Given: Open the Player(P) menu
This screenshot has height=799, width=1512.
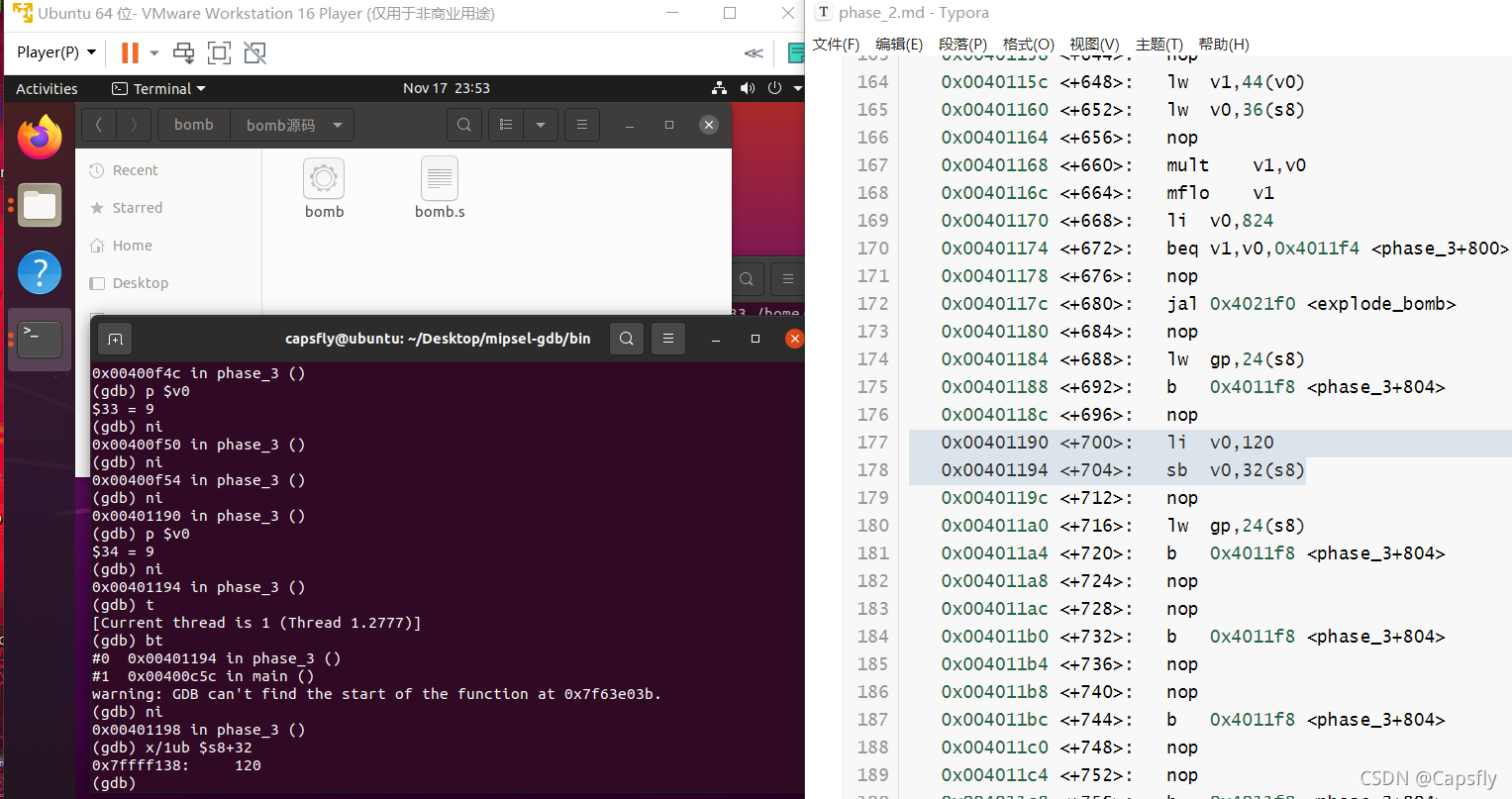Looking at the screenshot, I should [56, 52].
